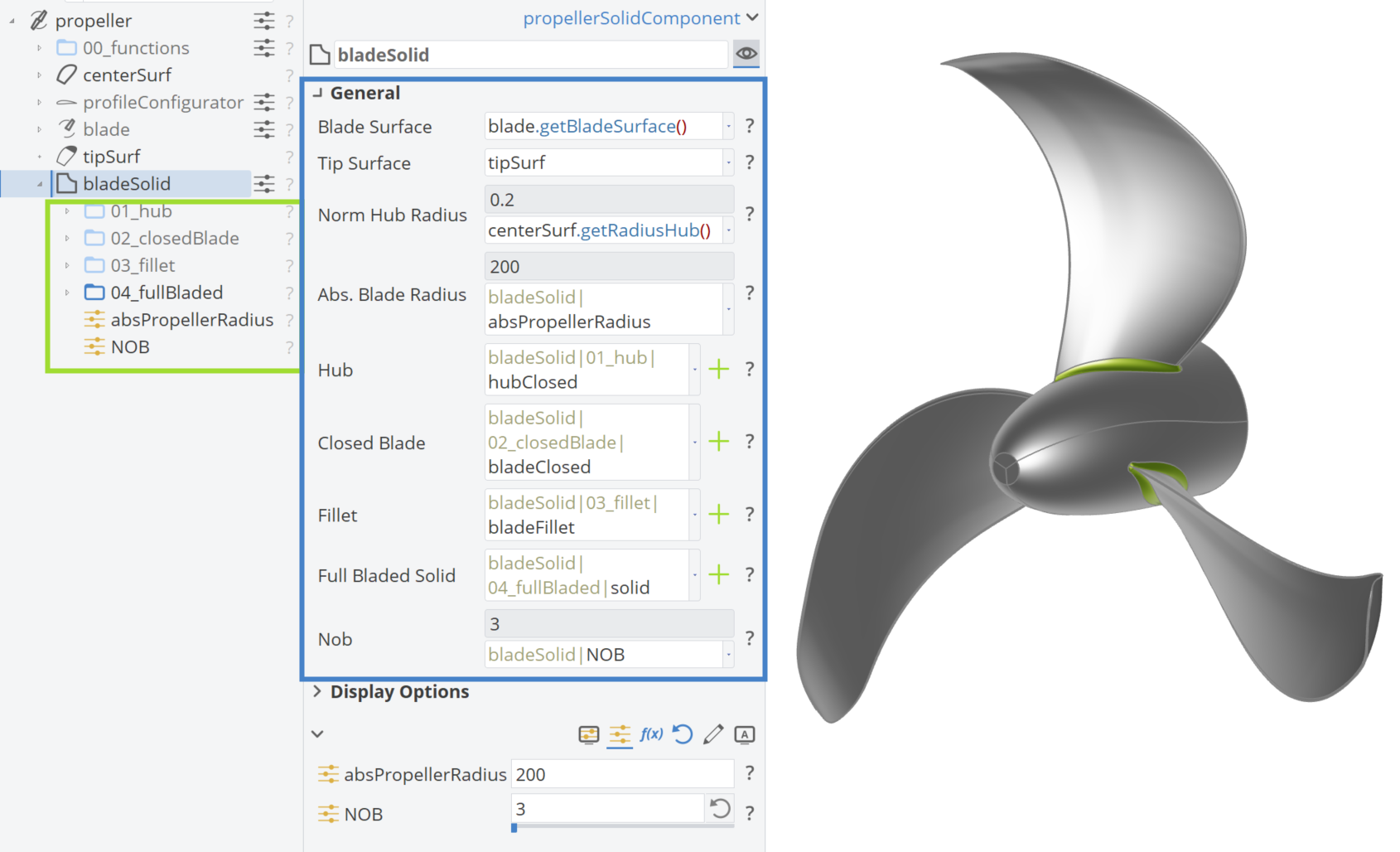Viewport: 1400px width, 852px height.
Task: Expand the Display Options section
Action: [316, 691]
